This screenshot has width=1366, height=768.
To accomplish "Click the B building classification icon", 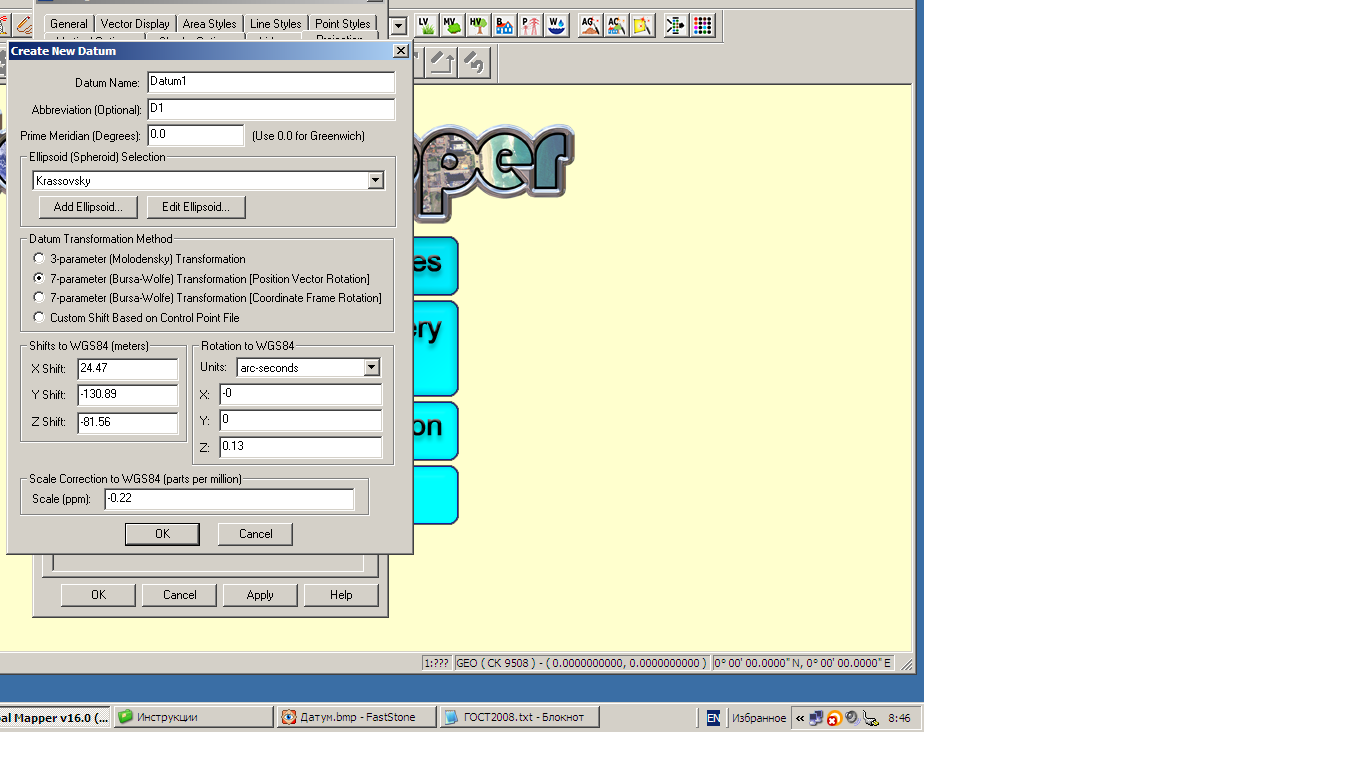I will click(x=505, y=25).
